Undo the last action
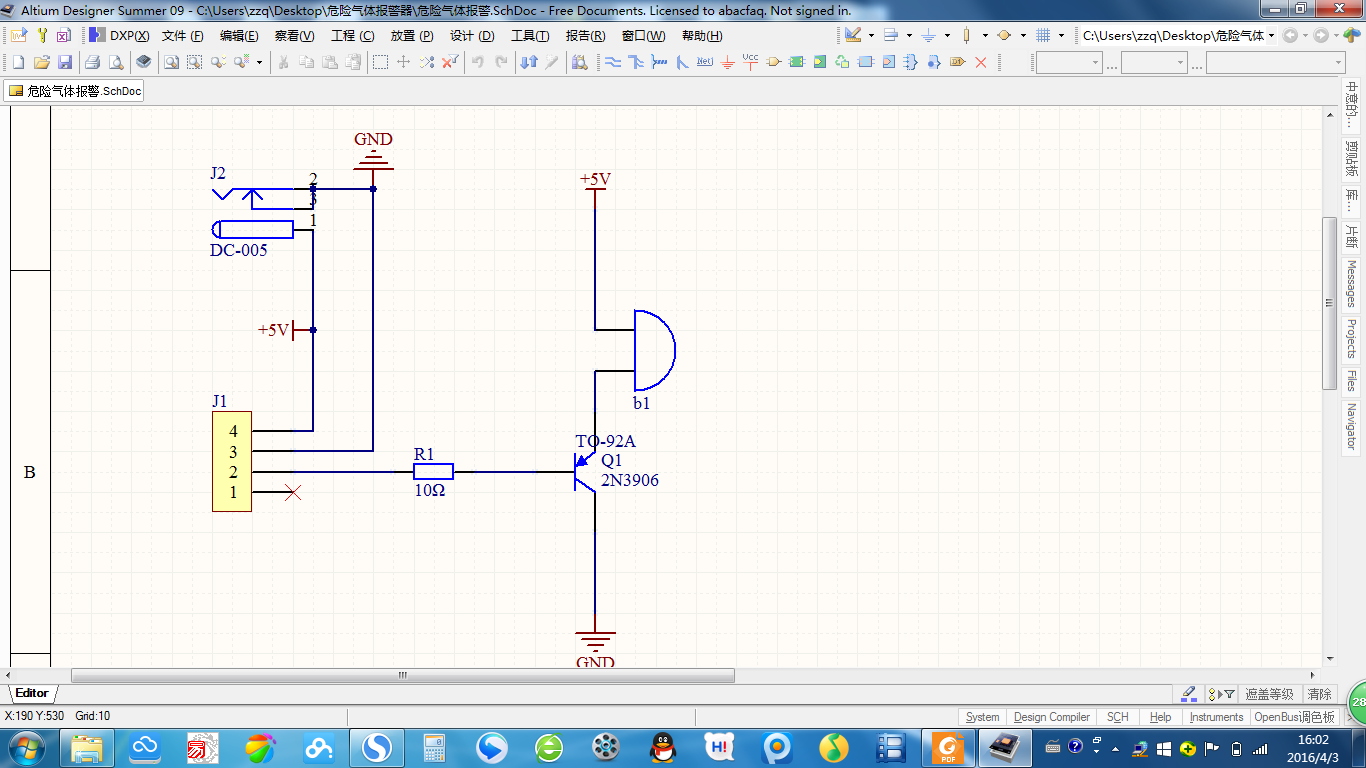Screen dimensions: 1366x768 click(x=478, y=62)
